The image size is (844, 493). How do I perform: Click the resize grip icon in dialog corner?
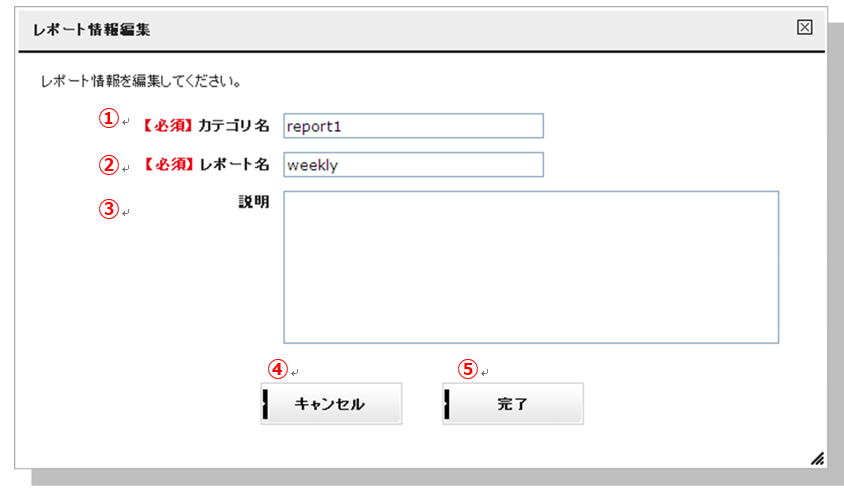point(817,459)
